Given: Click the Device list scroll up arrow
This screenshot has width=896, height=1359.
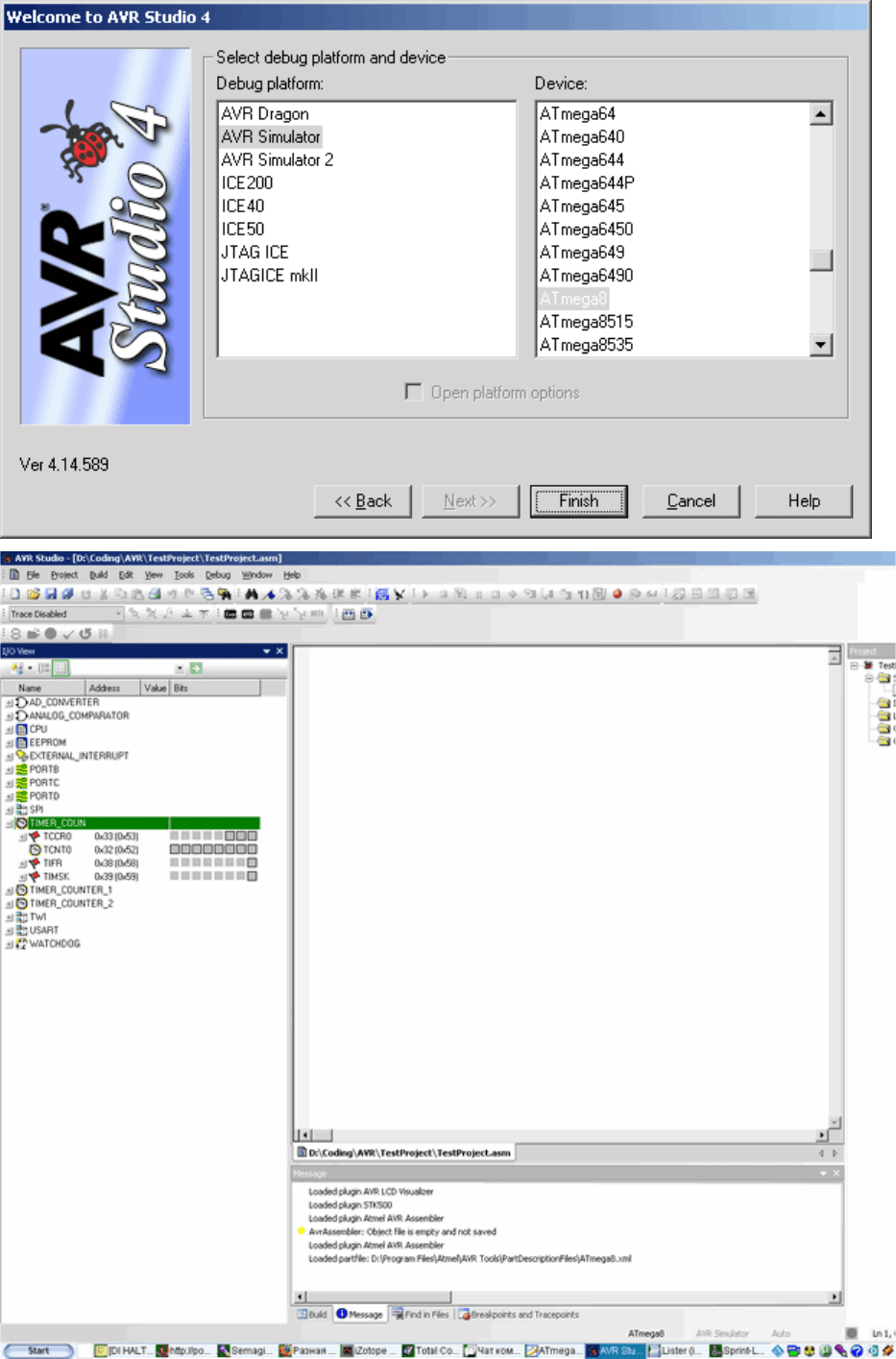Looking at the screenshot, I should coord(821,114).
